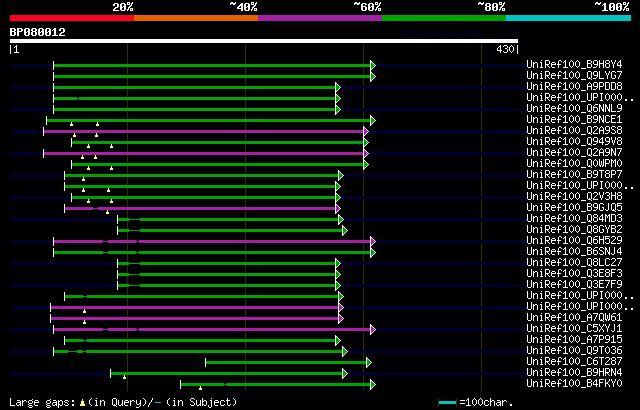Select the UniRef100_Q2V3H8 label
The width and height of the screenshot is (640, 410).
[574, 197]
